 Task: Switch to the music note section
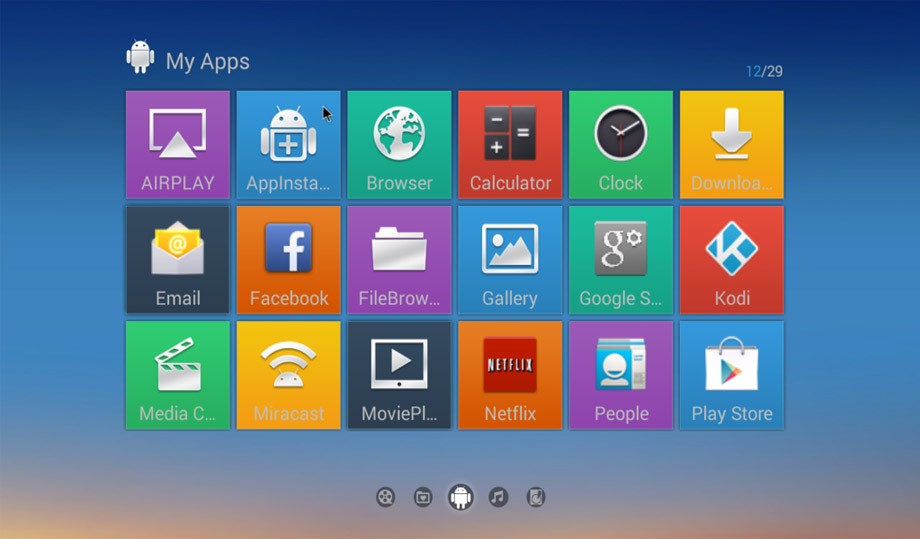tap(498, 497)
